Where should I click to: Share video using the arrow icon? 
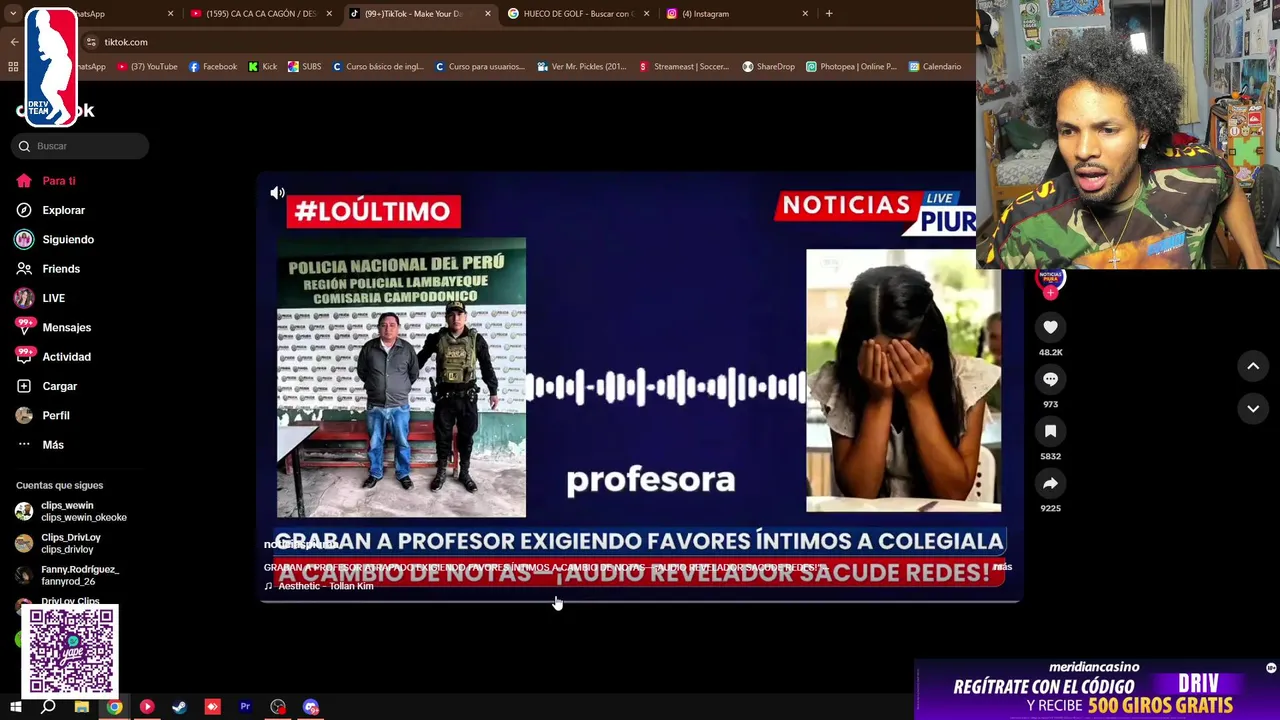[x=1050, y=483]
